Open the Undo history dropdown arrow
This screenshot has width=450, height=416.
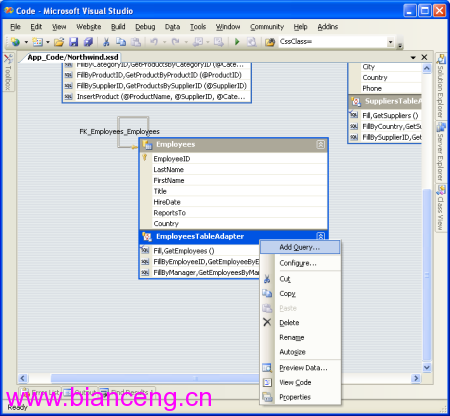point(164,42)
